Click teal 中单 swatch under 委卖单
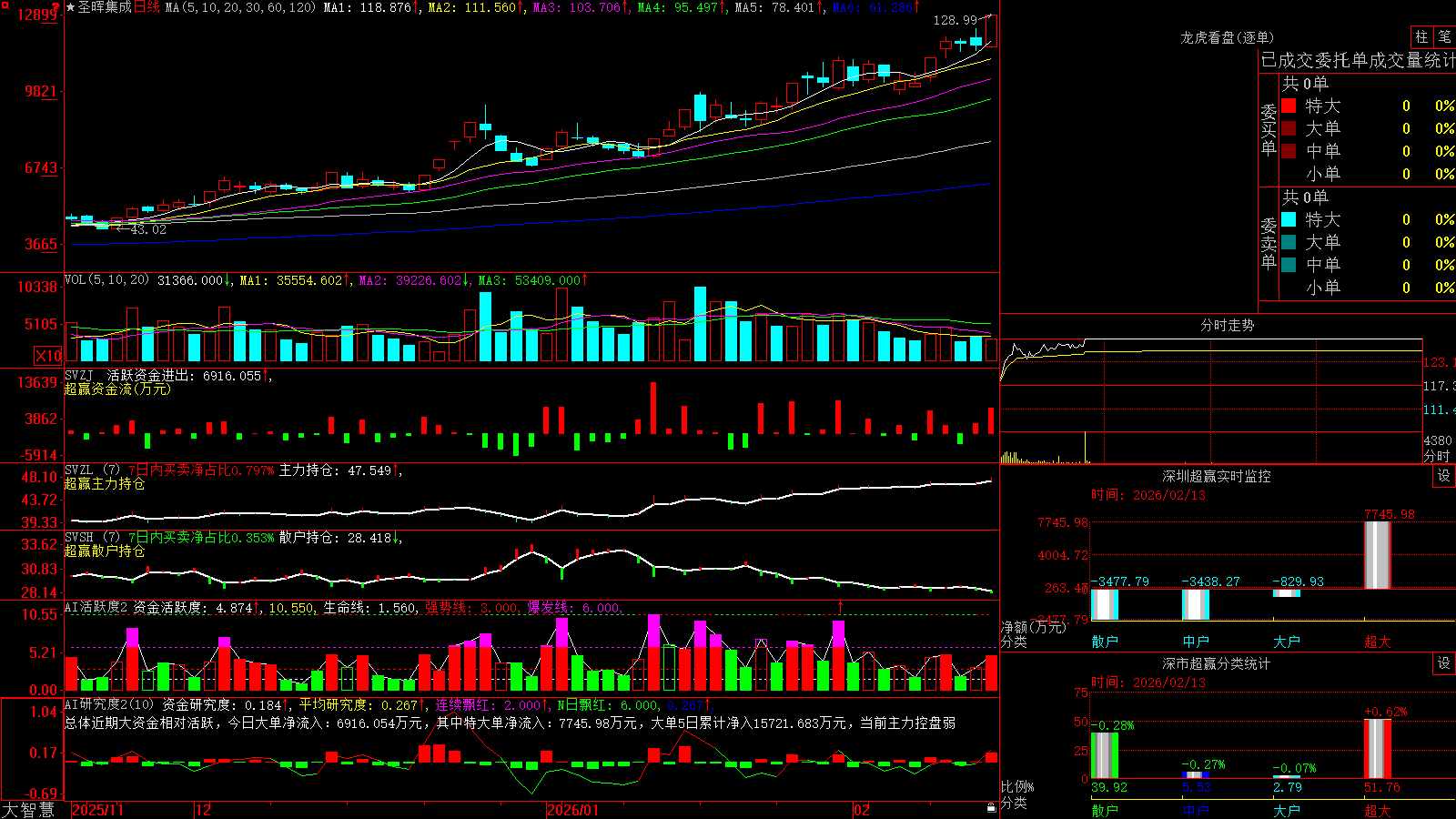The image size is (1456, 819). click(x=1289, y=265)
